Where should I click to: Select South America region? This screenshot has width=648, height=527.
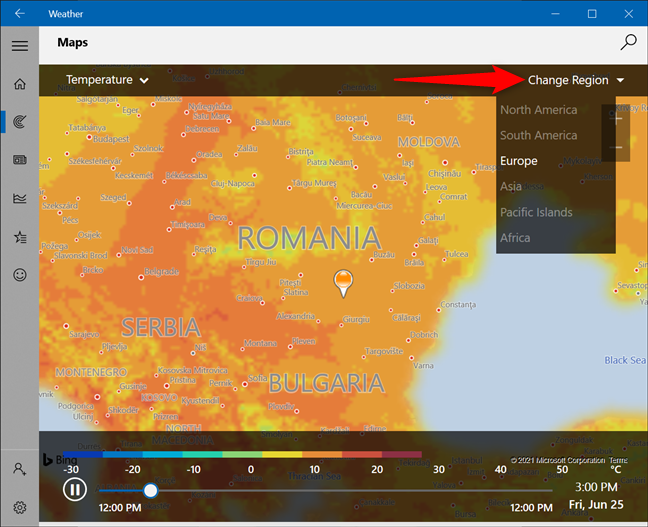coord(538,136)
